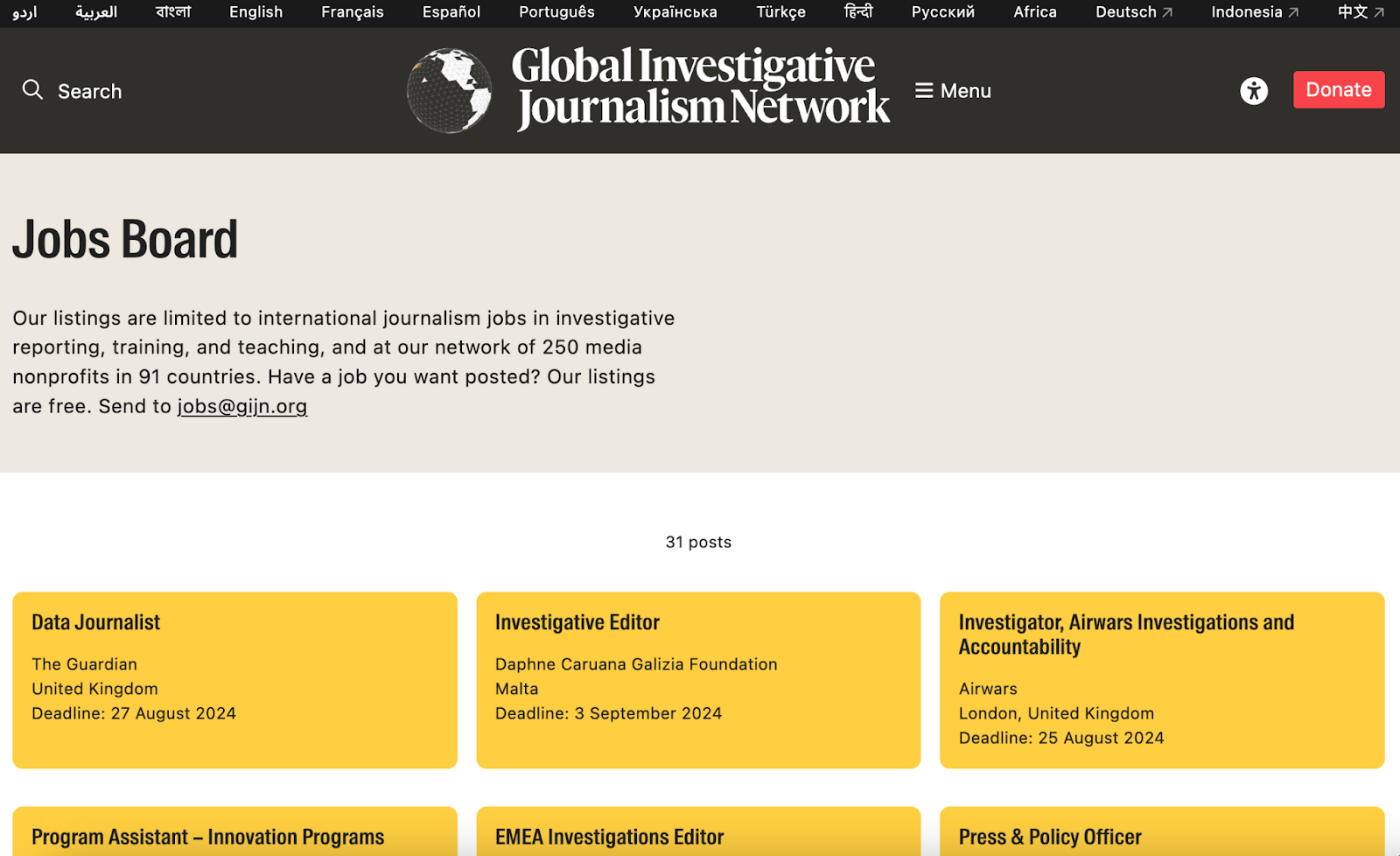The image size is (1400, 856).
Task: Switch language to हिन्दी
Action: [858, 12]
